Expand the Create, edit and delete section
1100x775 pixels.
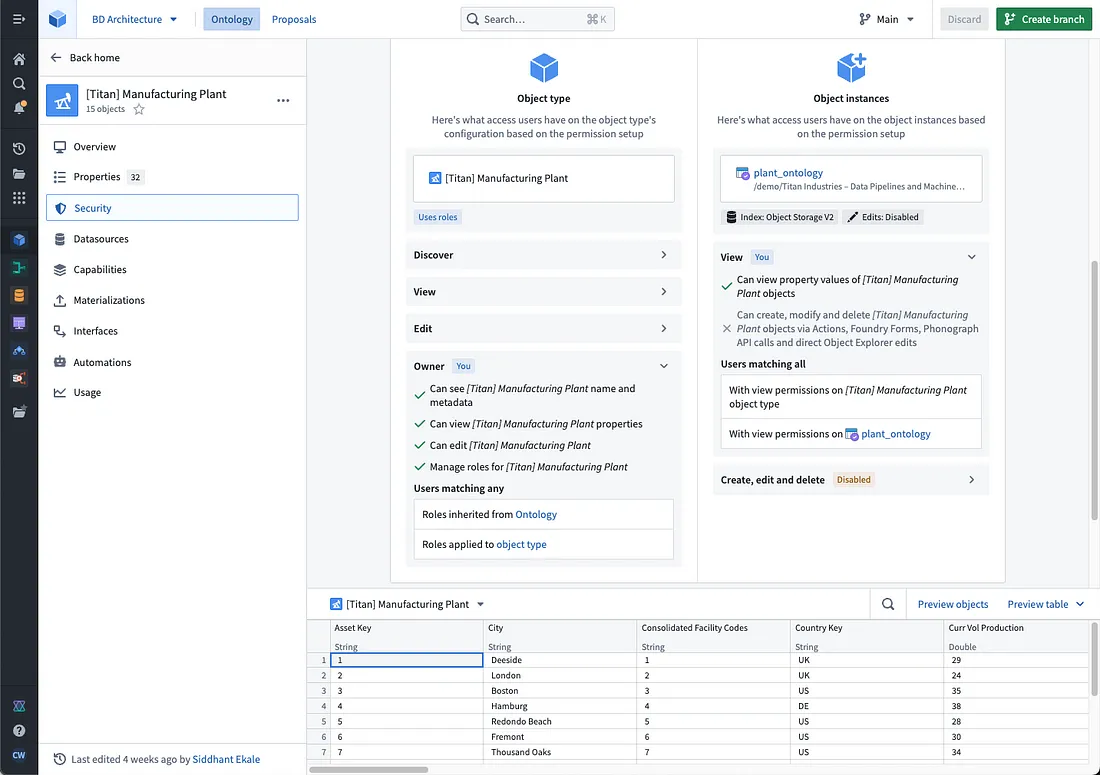point(851,480)
